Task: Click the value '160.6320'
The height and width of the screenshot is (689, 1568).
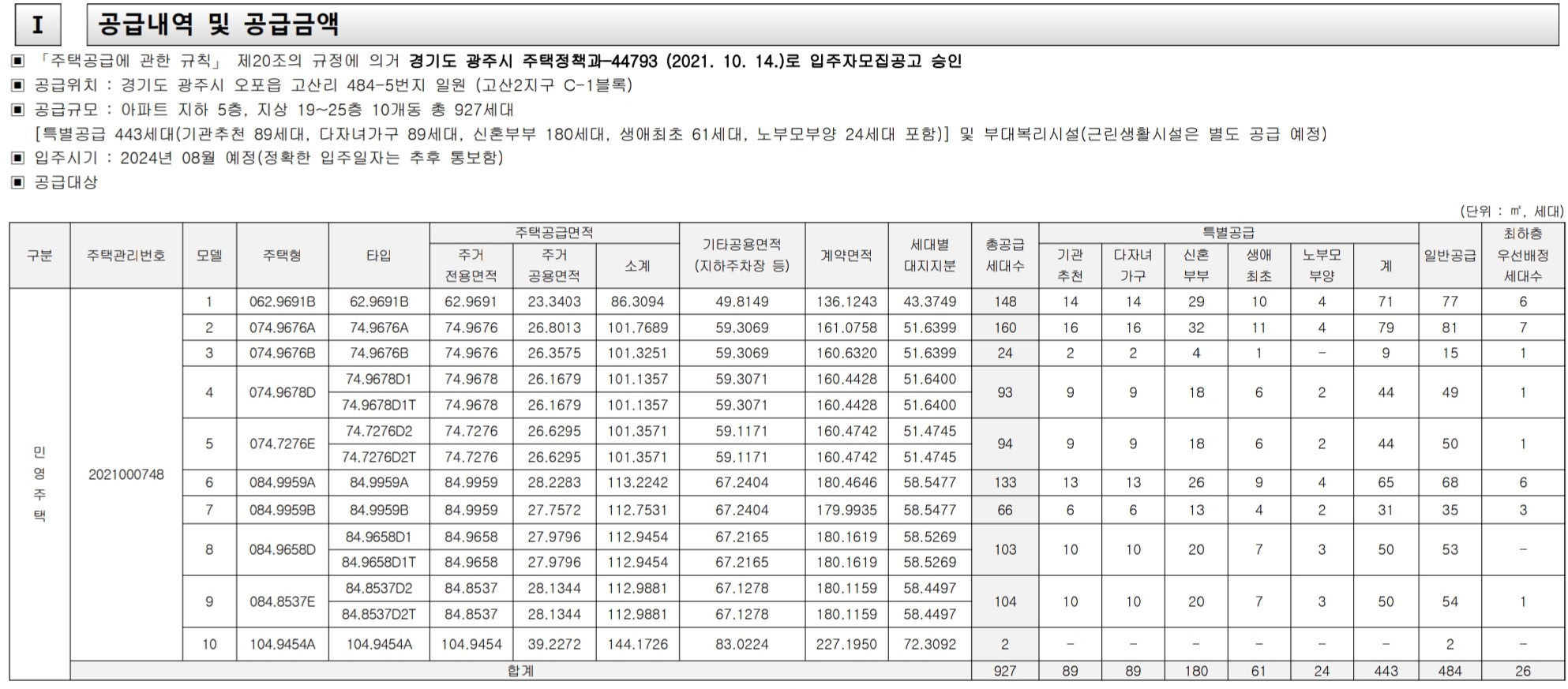Action: point(846,353)
